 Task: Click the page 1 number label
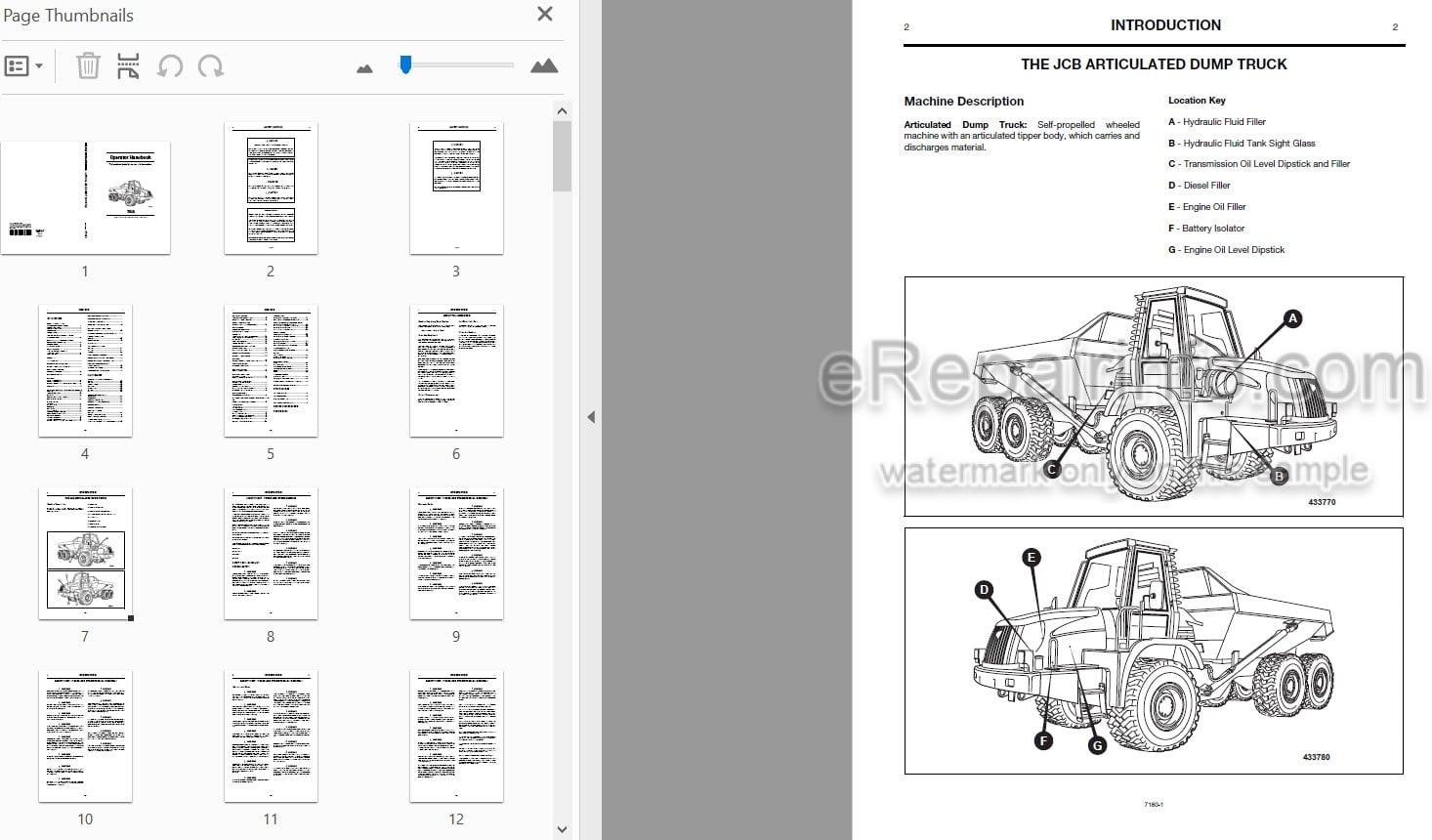[x=85, y=272]
